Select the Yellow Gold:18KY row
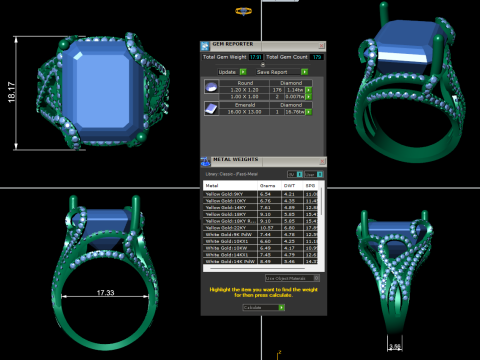 tap(260, 214)
